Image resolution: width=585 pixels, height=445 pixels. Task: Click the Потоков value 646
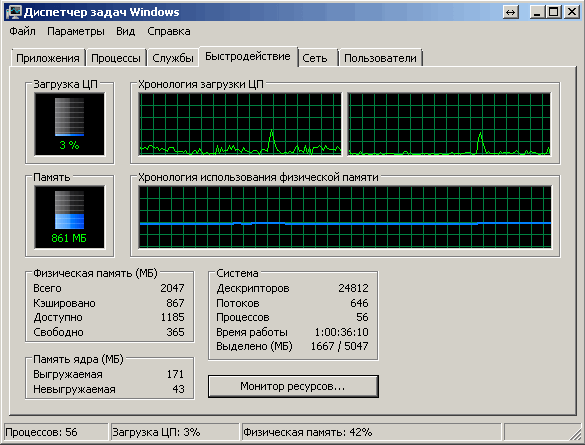click(359, 303)
